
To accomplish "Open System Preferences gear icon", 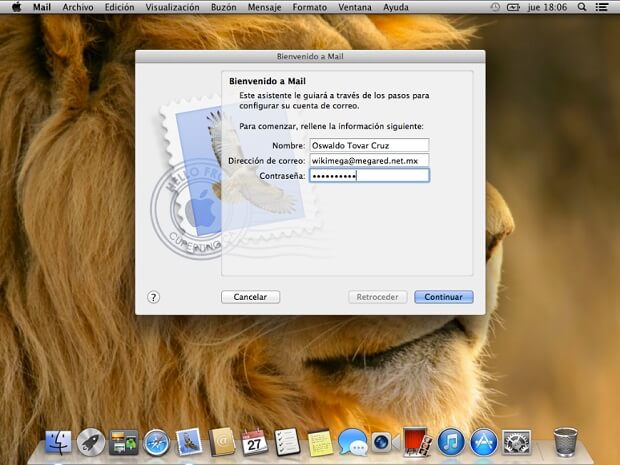I will 516,442.
